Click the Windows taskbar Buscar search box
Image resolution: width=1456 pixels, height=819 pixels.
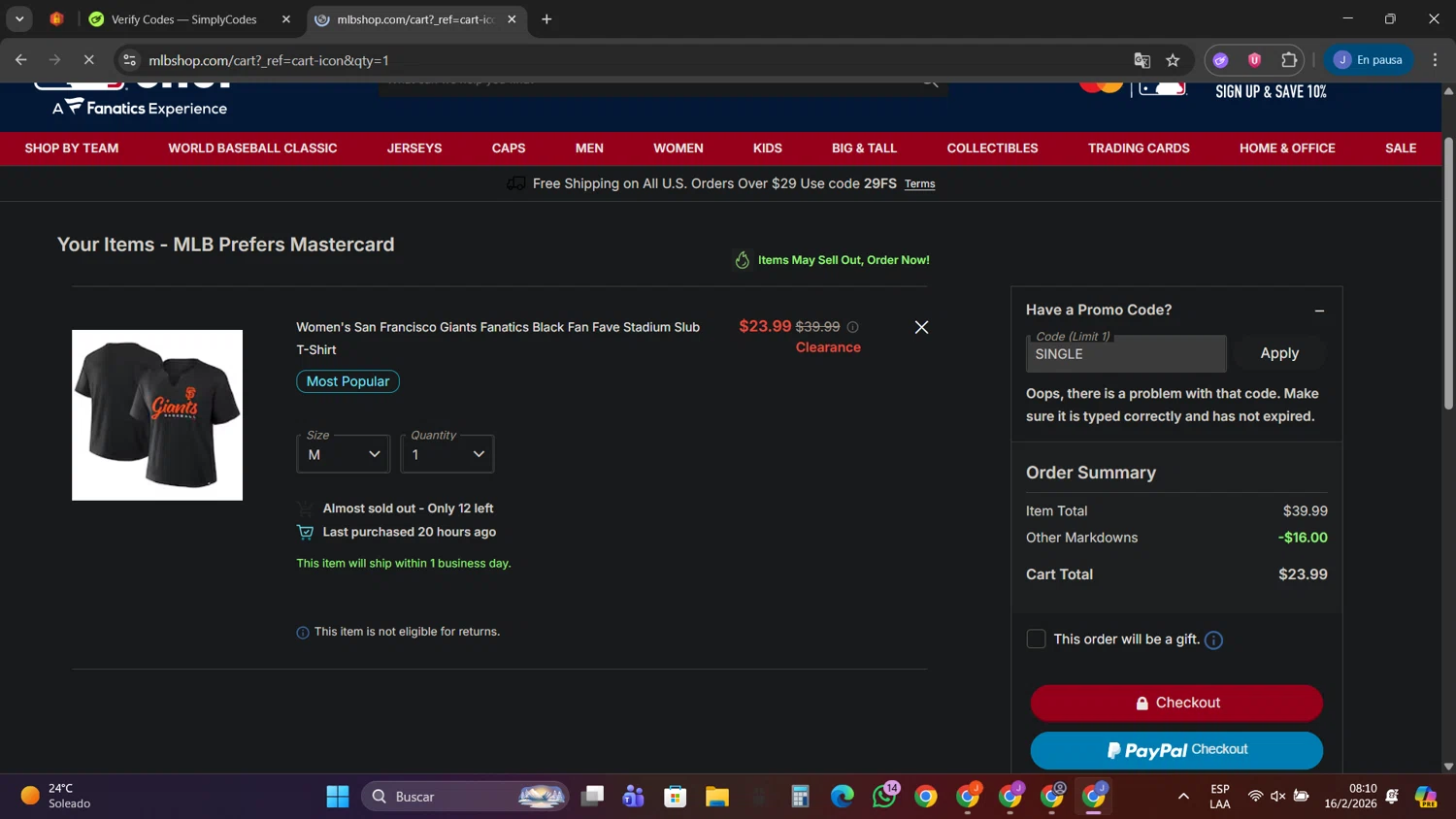[465, 797]
